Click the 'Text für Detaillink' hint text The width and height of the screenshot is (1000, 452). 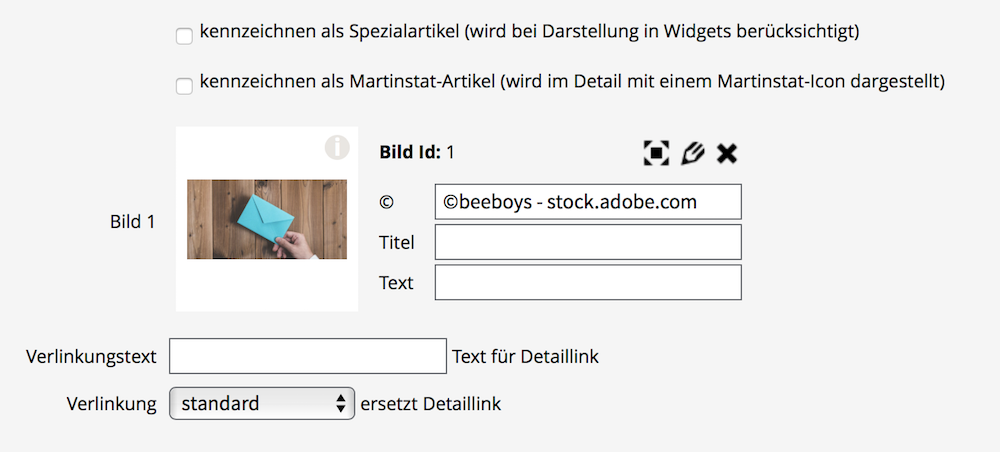point(525,356)
